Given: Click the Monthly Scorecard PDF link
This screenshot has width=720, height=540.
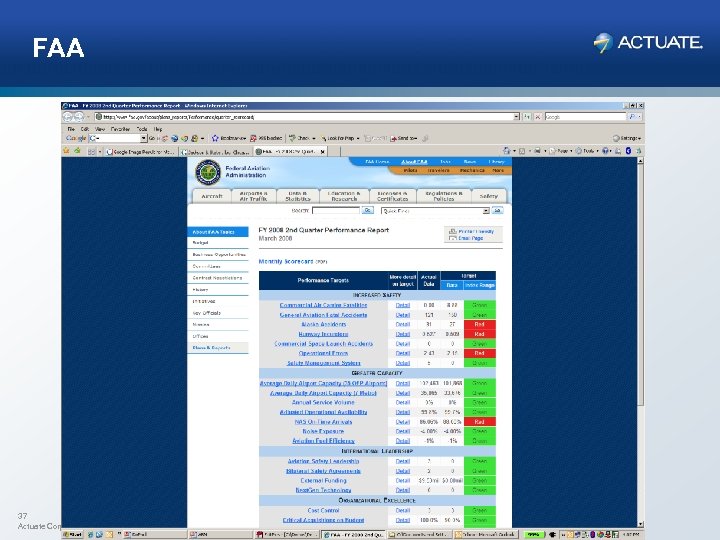Looking at the screenshot, I should tap(292, 261).
